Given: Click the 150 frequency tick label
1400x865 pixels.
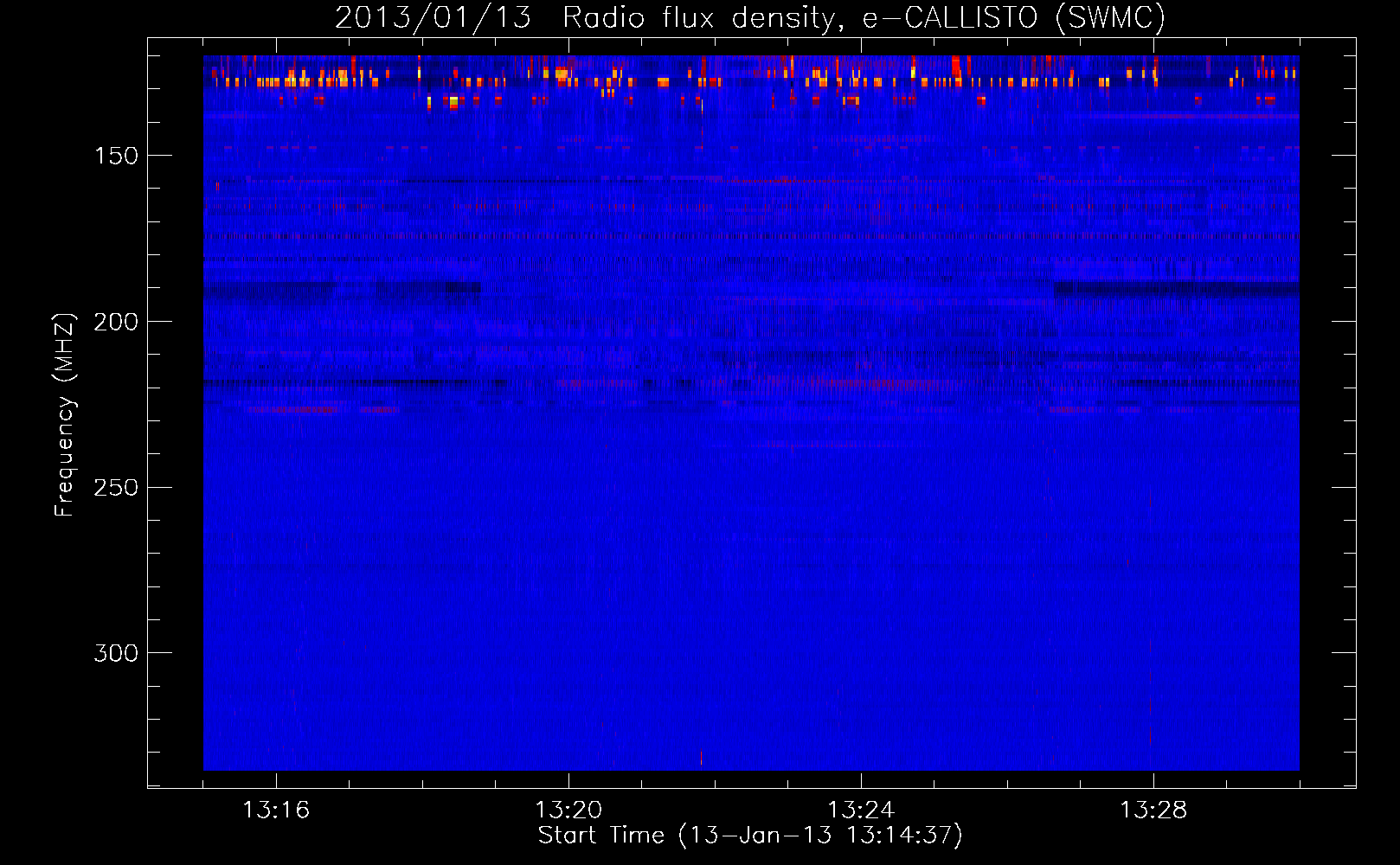Looking at the screenshot, I should 116,156.
